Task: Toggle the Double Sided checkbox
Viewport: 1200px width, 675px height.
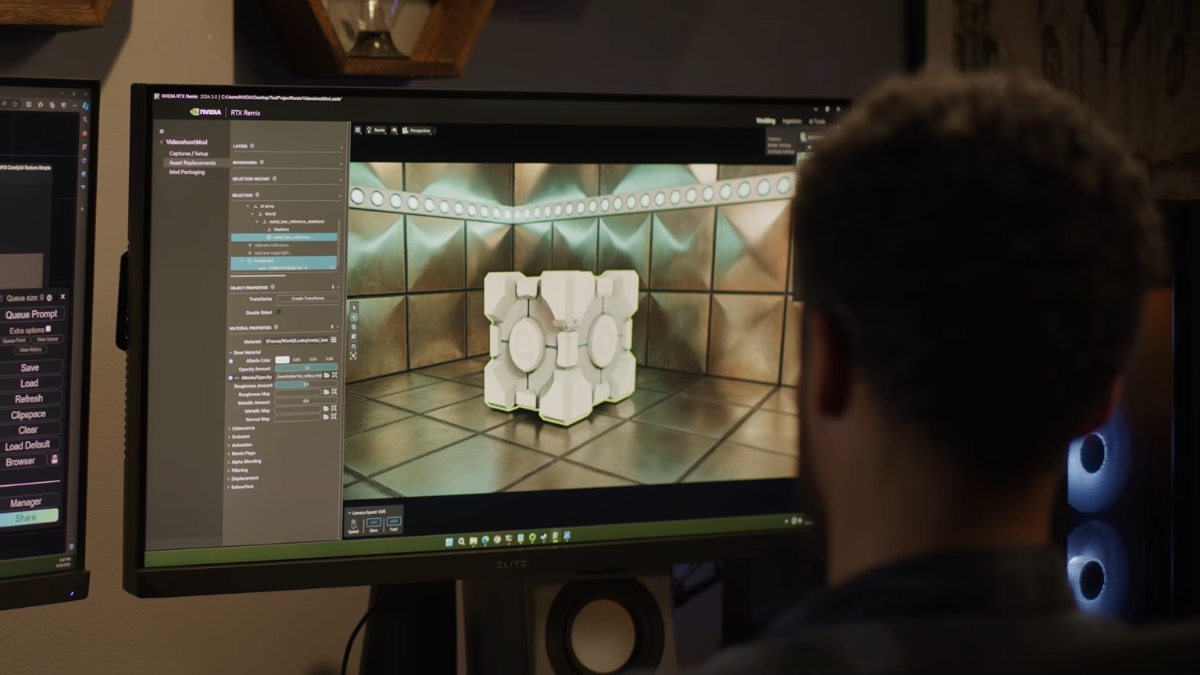Action: pyautogui.click(x=278, y=312)
